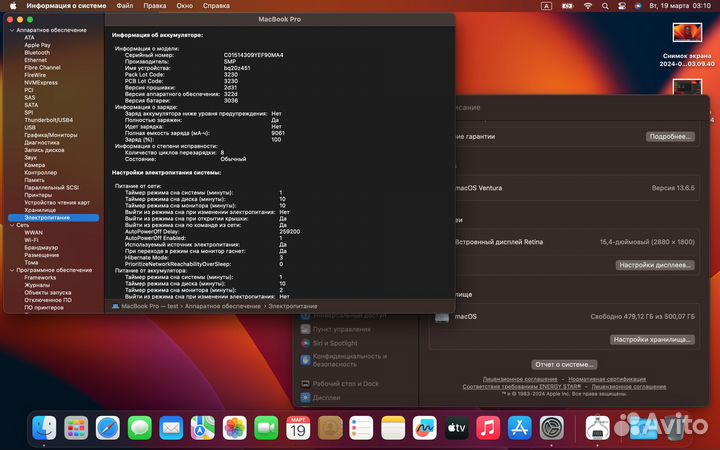Open Reminders from the Dock
Image resolution: width=720 pixels, height=450 pixels.
361,428
